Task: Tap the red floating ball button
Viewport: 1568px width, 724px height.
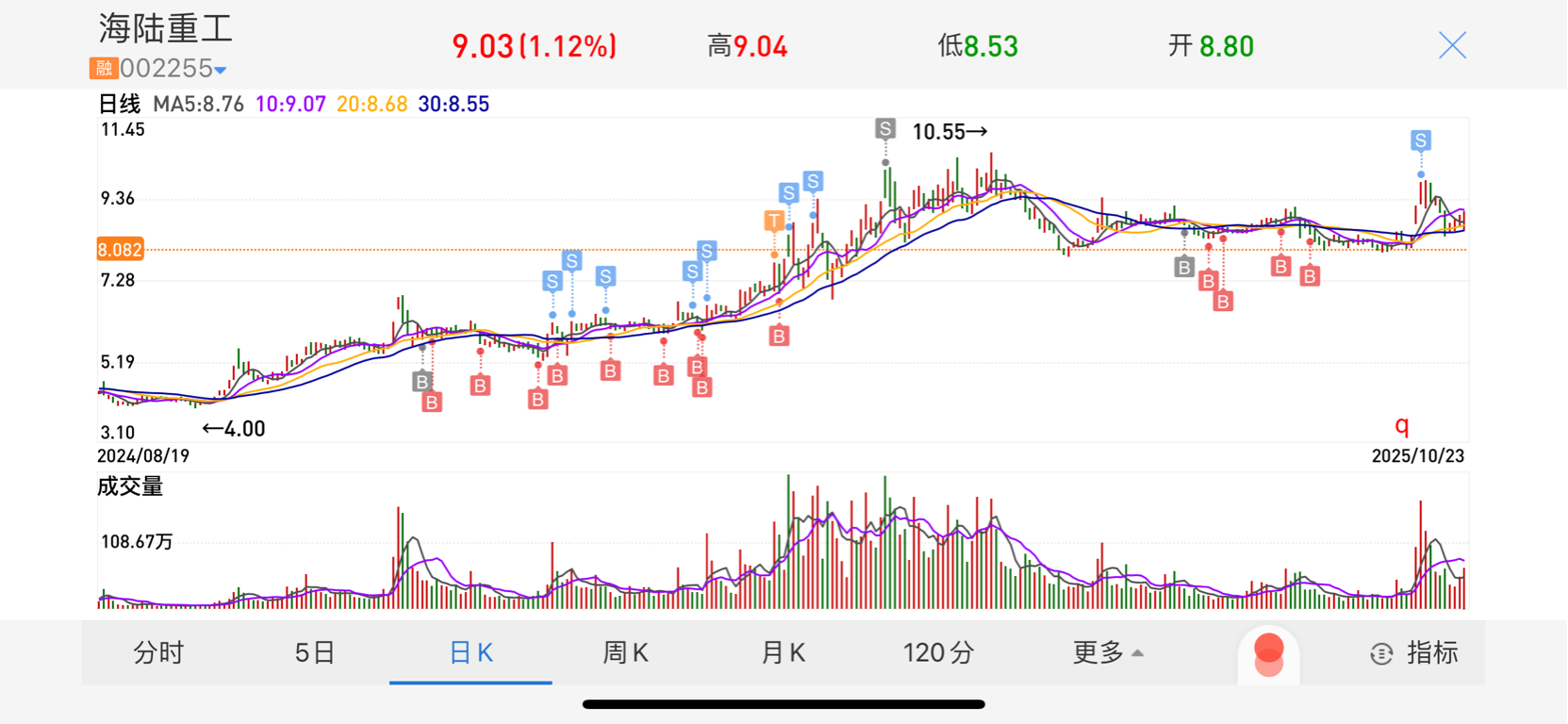Action: click(x=1269, y=654)
